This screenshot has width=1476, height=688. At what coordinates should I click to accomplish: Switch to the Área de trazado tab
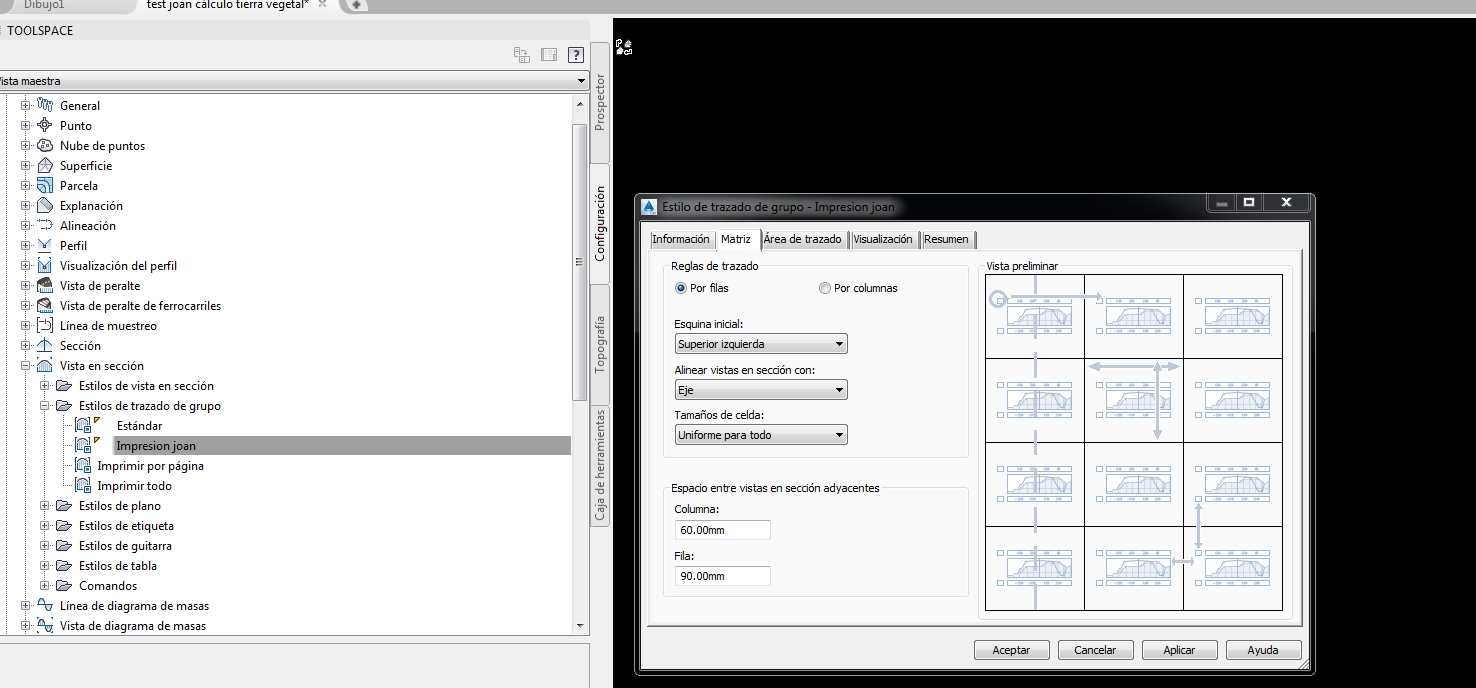coord(802,239)
